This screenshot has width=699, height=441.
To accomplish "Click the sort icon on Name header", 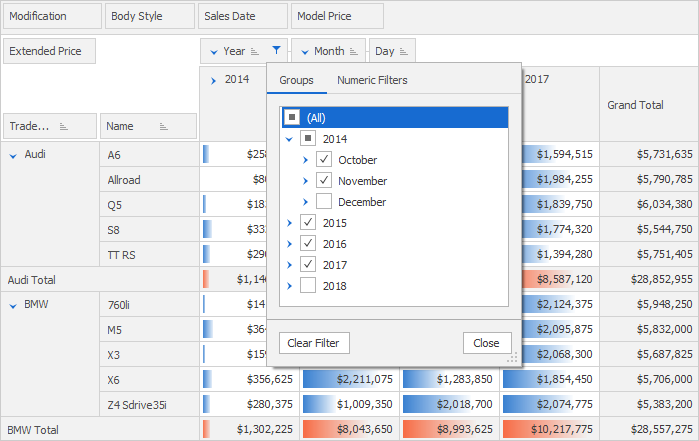I will [x=163, y=126].
